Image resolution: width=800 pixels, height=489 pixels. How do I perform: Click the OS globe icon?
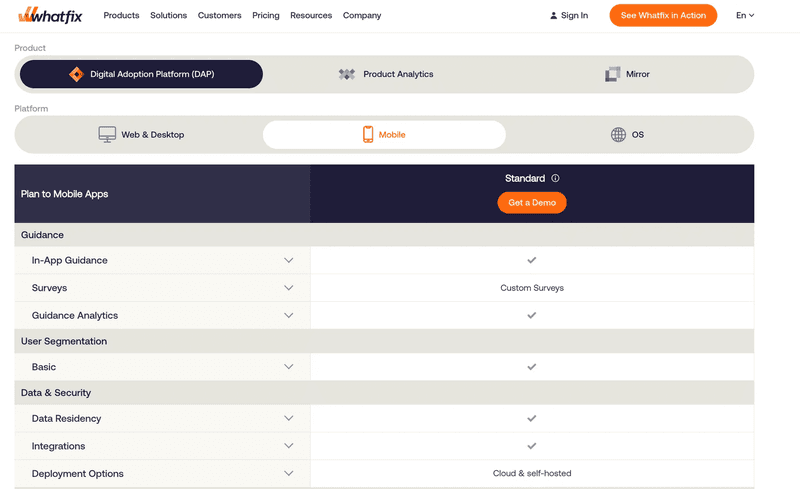pos(618,135)
